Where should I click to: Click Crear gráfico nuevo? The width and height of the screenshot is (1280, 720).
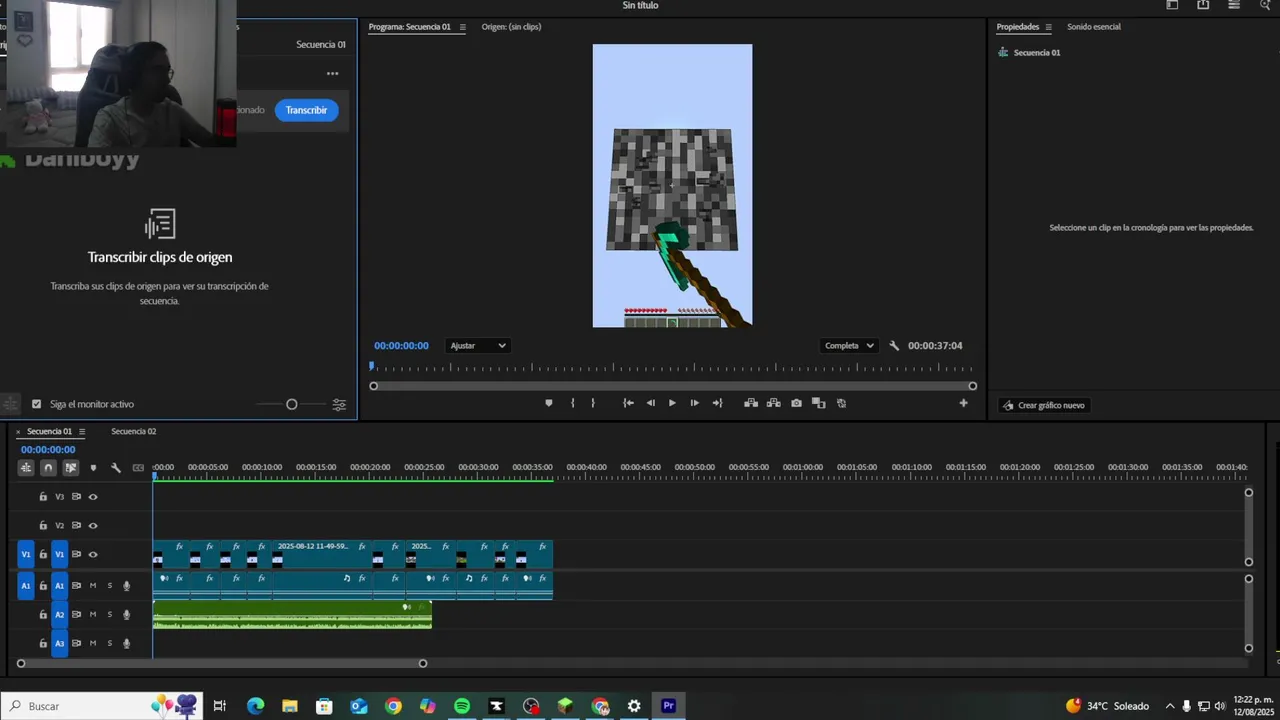click(x=1044, y=405)
